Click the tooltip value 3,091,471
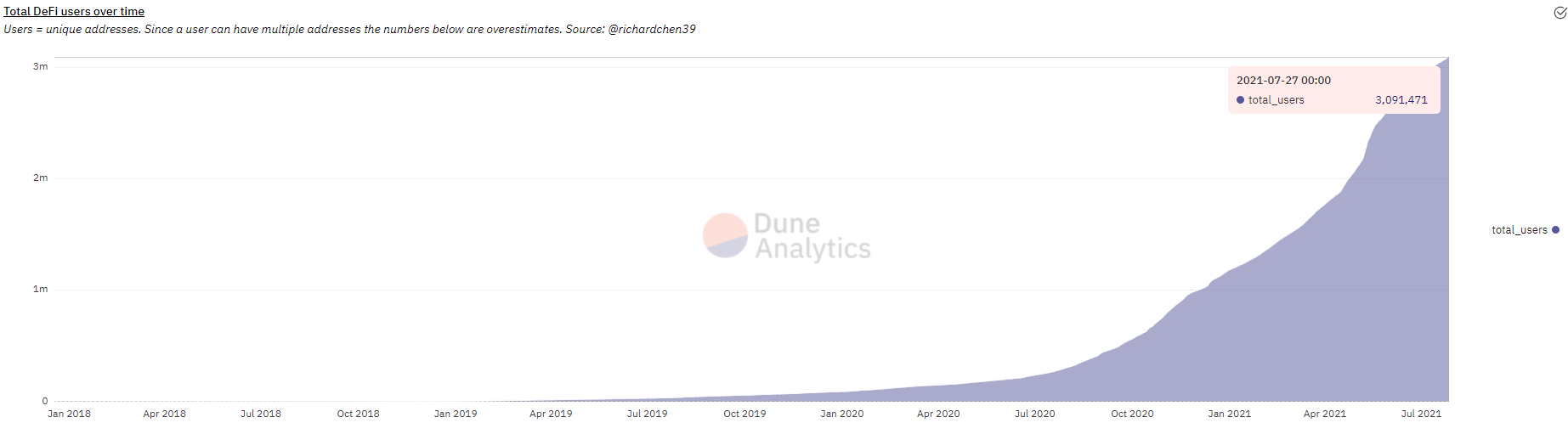1568x434 pixels. pos(1401,100)
